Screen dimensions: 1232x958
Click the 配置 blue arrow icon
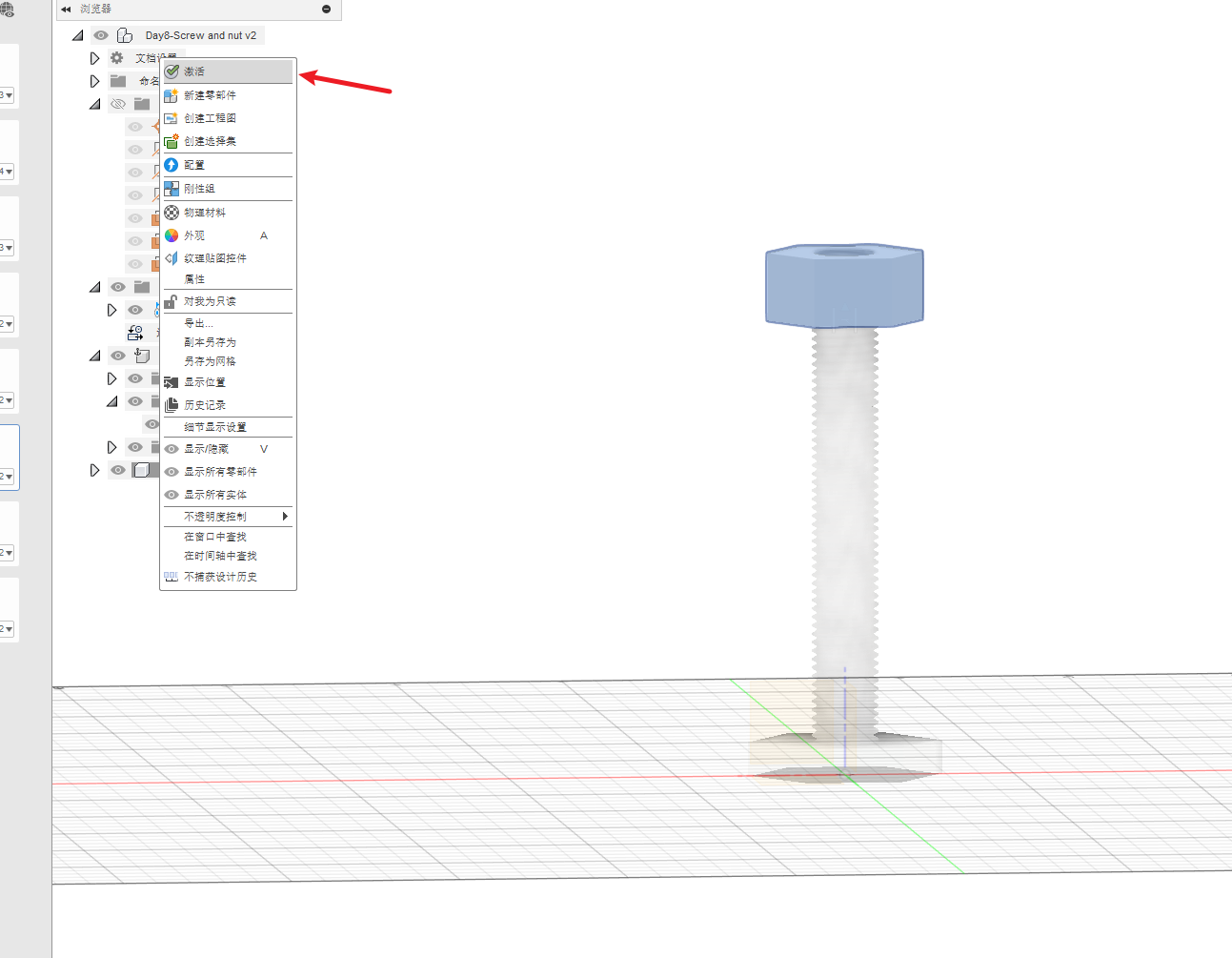(172, 165)
